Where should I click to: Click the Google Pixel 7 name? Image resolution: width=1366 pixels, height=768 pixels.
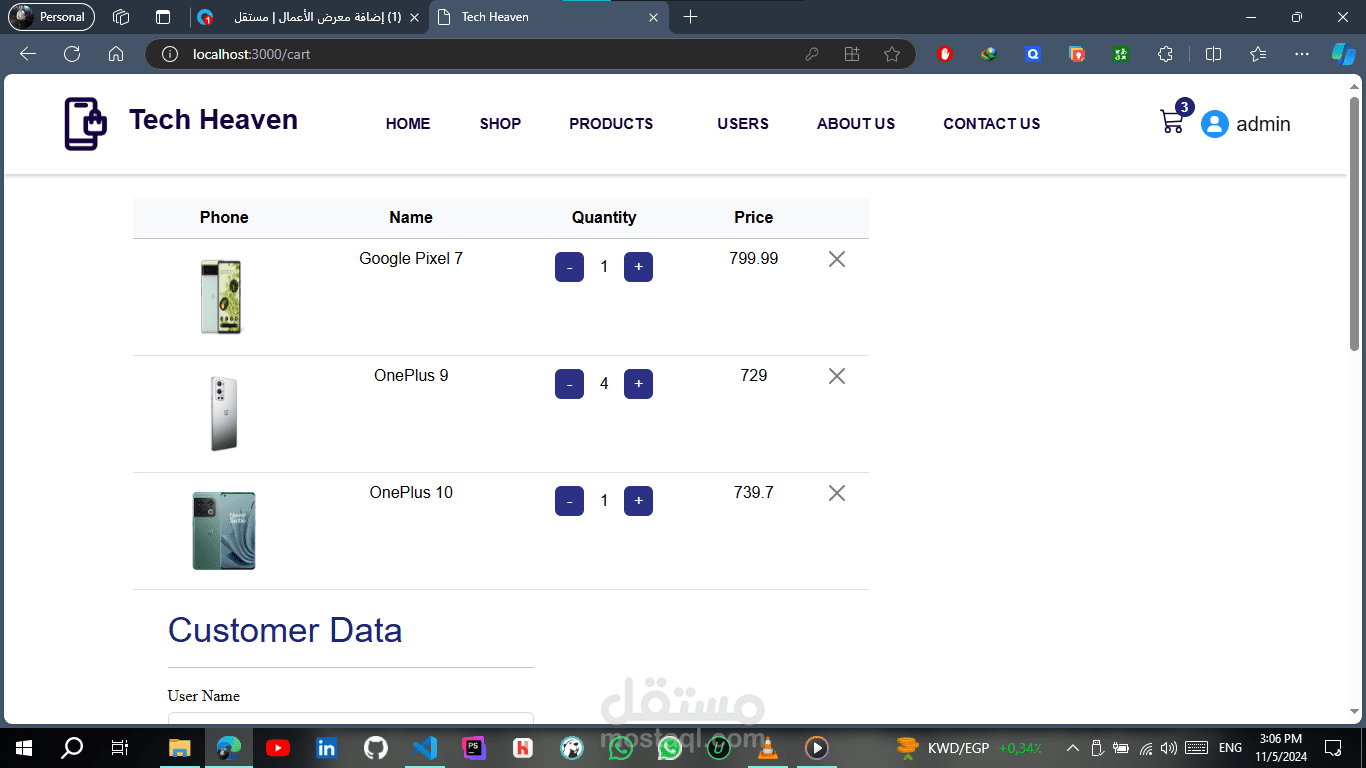click(411, 259)
